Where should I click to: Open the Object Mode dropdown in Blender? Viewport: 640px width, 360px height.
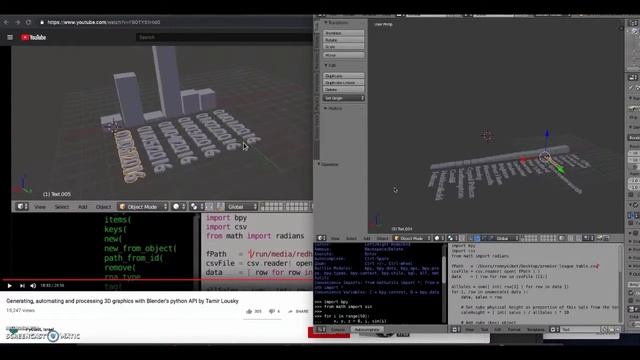(412, 238)
